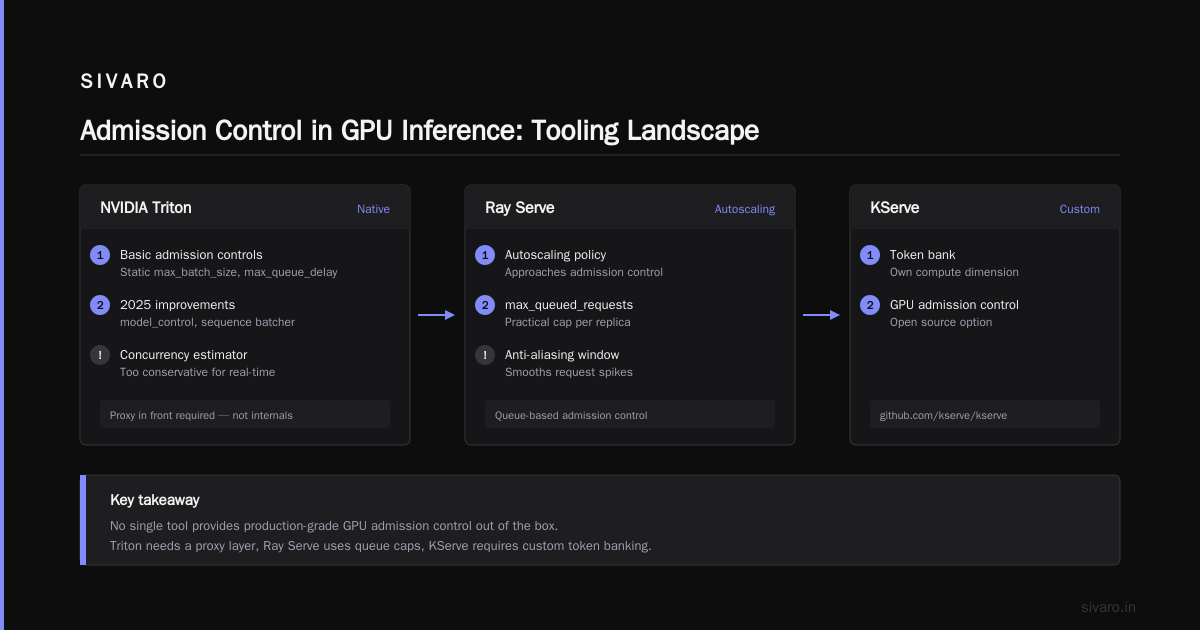Click the Admission Control in GPU Inference title
Screen dimensions: 1200x630
click(419, 131)
